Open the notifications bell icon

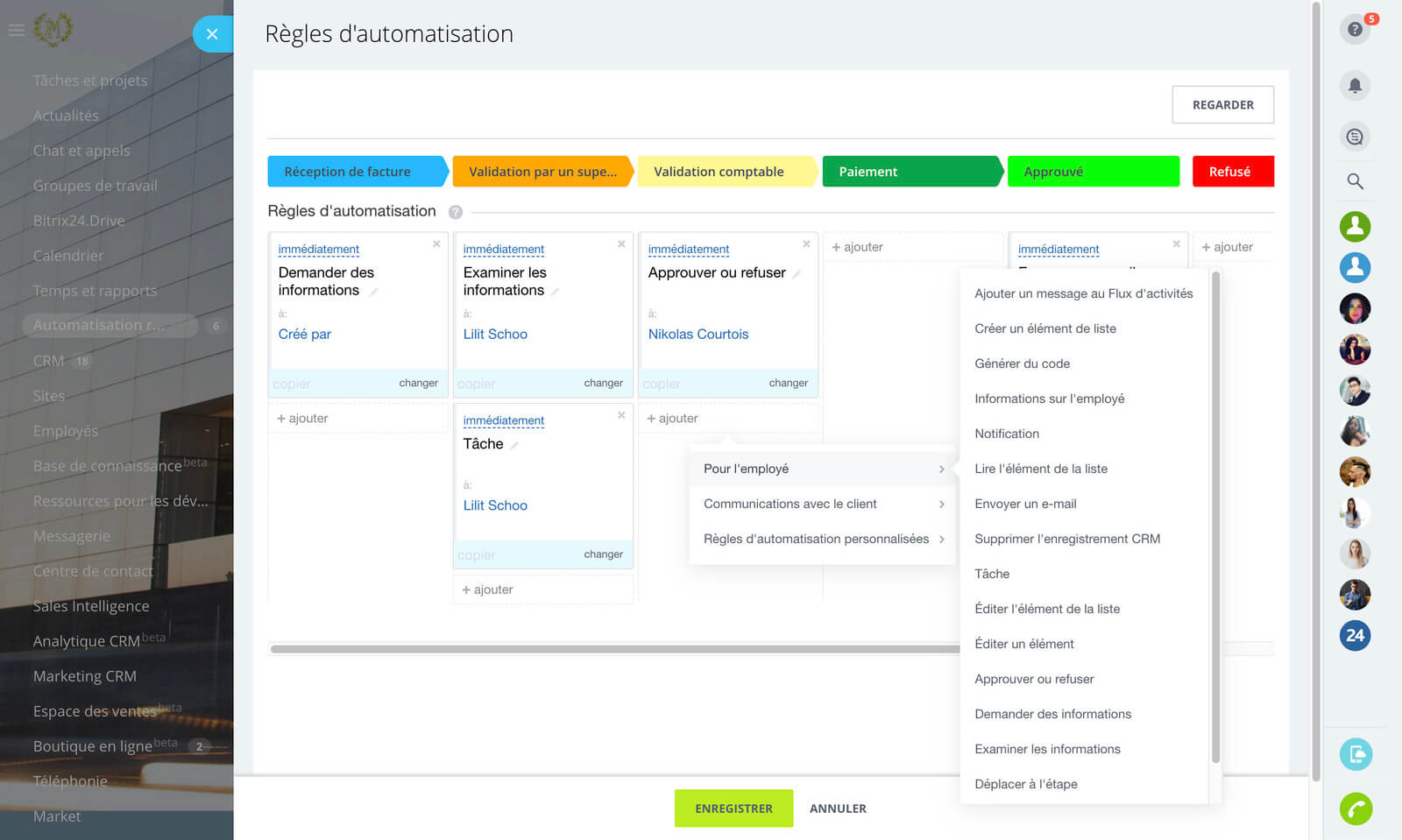1355,86
